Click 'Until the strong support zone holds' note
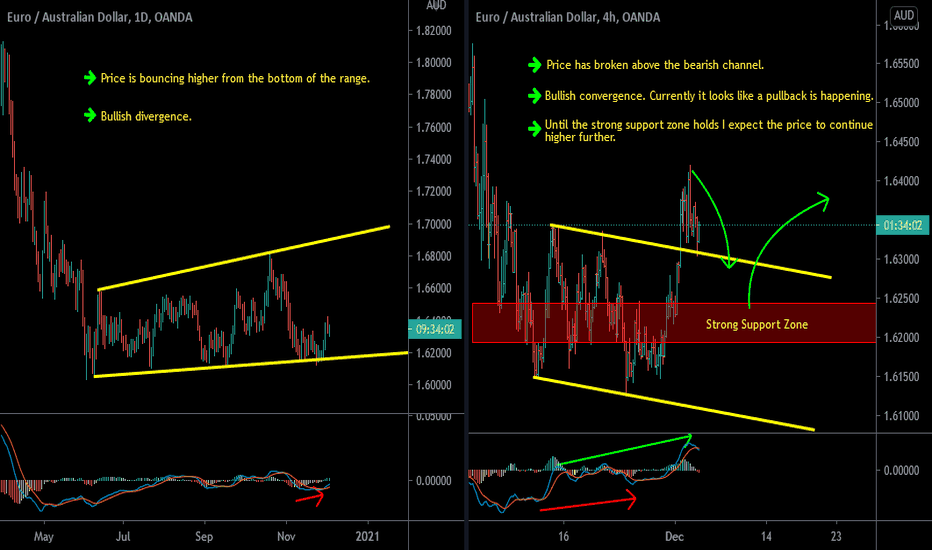The image size is (932, 550). tap(709, 131)
